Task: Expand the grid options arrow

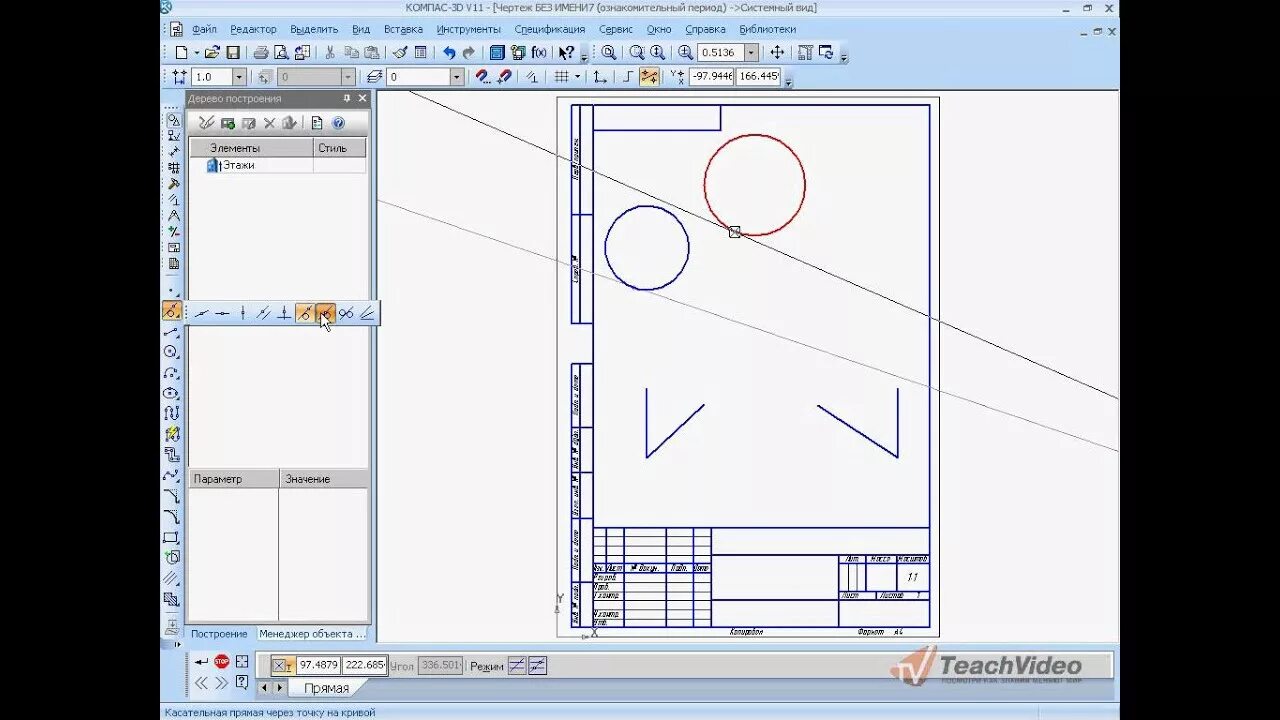Action: coord(577,76)
